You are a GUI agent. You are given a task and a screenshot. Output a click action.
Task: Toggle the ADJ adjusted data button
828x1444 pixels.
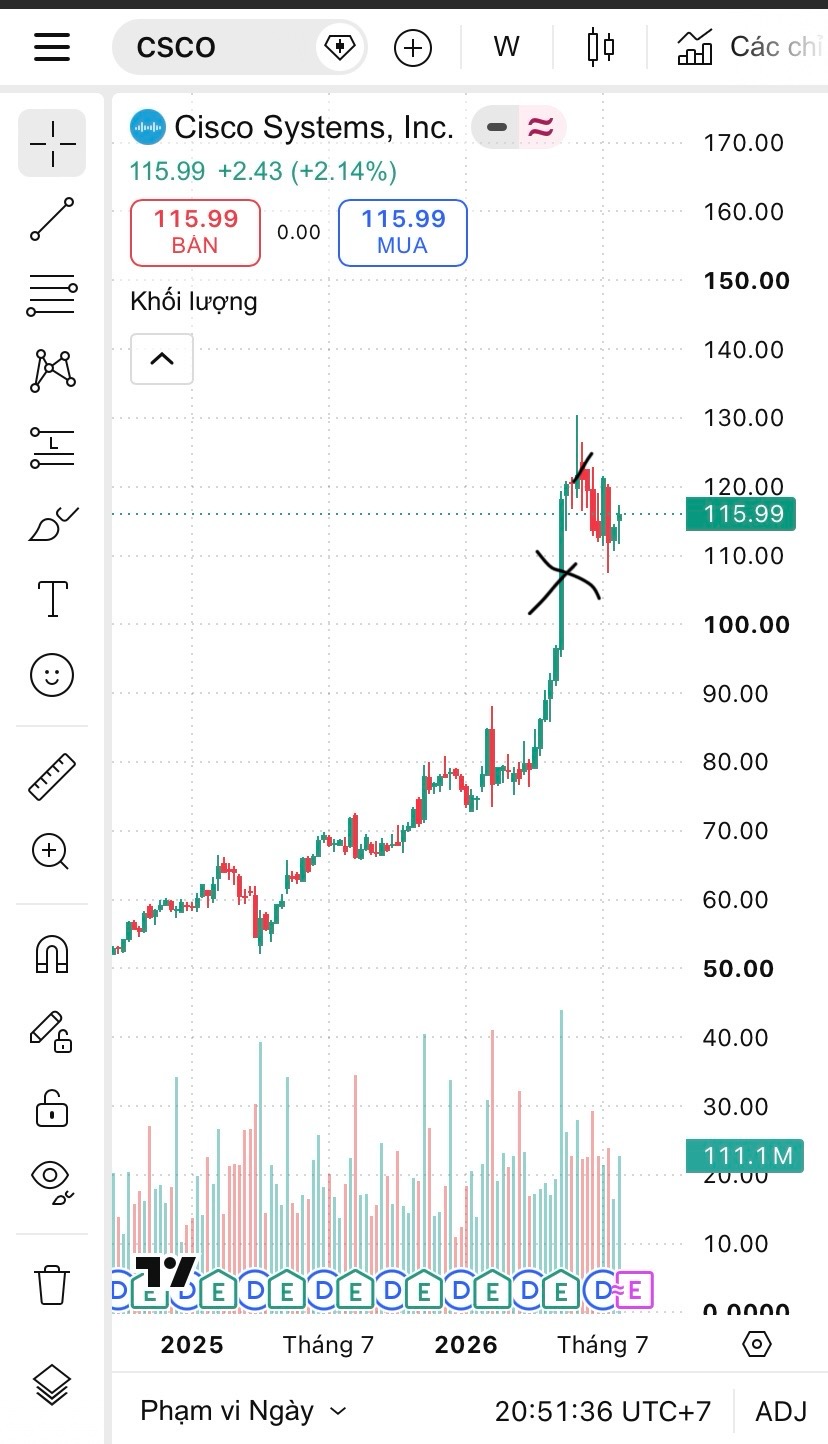781,1411
